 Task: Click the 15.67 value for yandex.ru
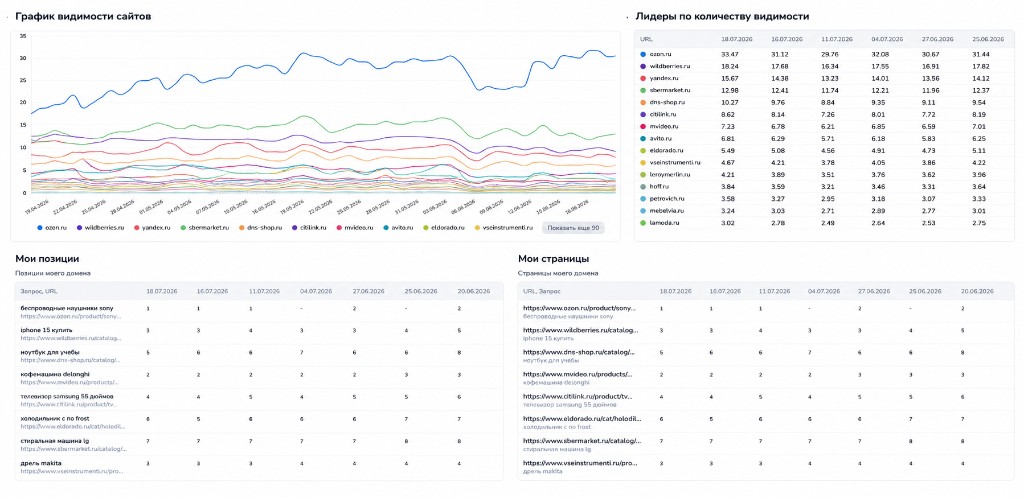click(x=729, y=78)
